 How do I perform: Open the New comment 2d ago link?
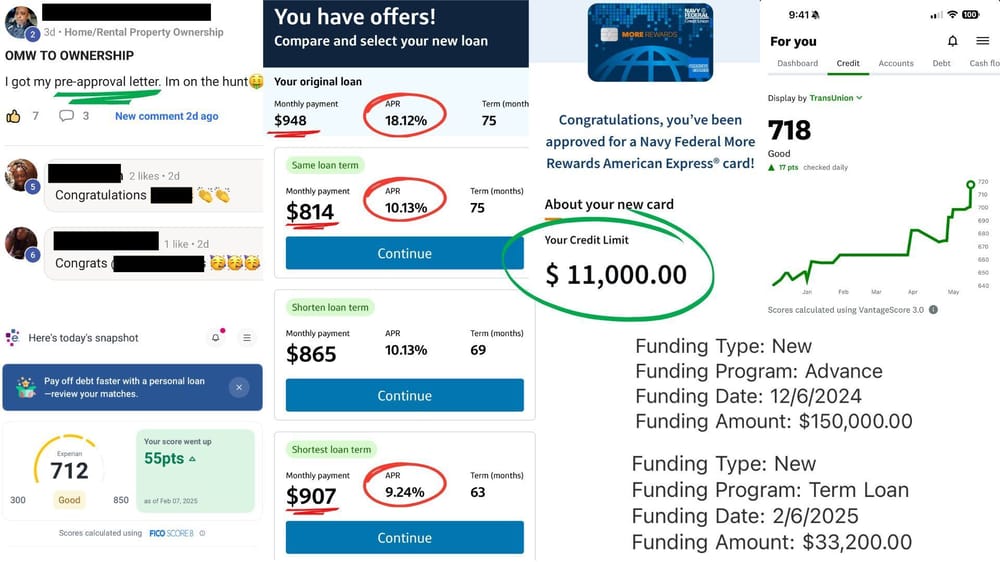click(x=166, y=116)
